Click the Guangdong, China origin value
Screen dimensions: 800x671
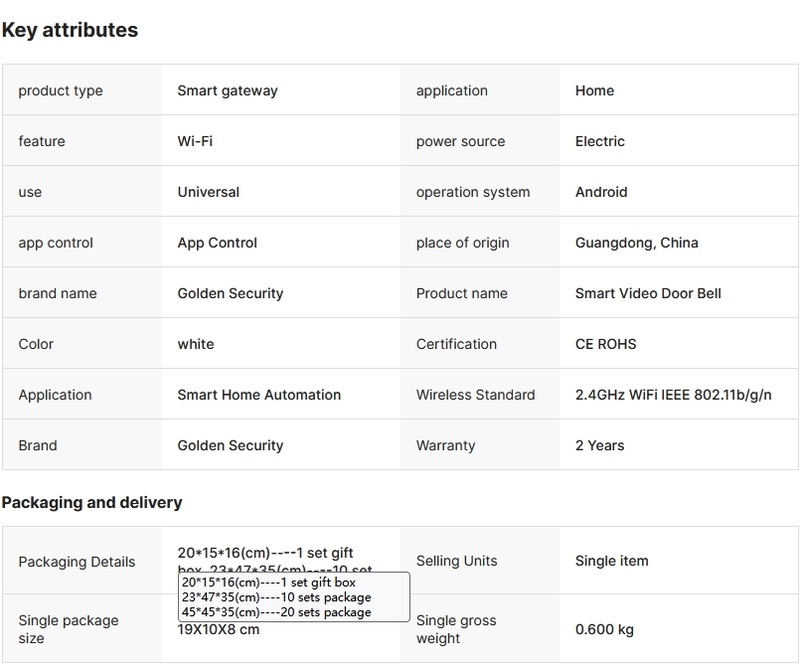coord(637,243)
